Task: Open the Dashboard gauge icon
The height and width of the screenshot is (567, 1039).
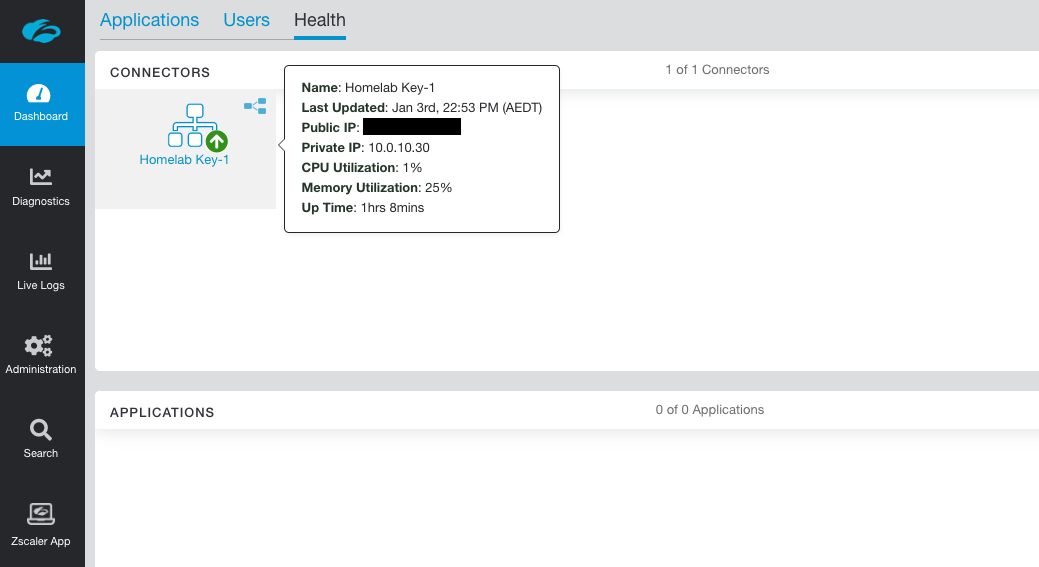Action: [x=41, y=94]
